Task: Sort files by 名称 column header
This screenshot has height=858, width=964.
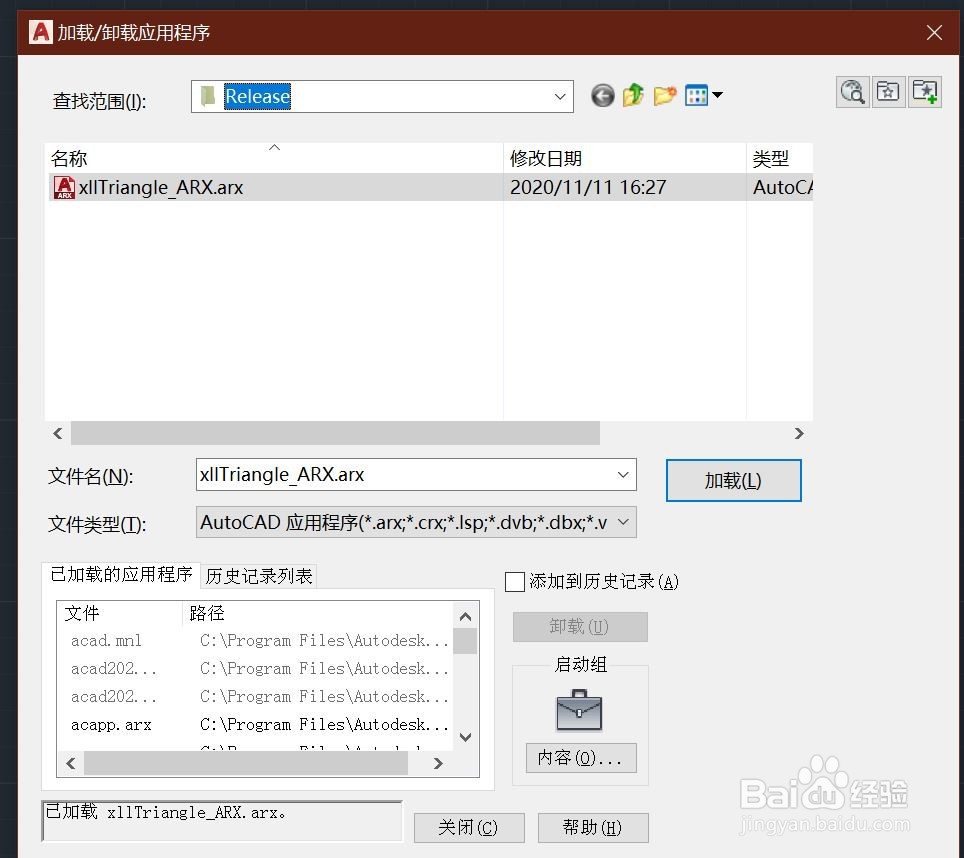Action: click(274, 159)
